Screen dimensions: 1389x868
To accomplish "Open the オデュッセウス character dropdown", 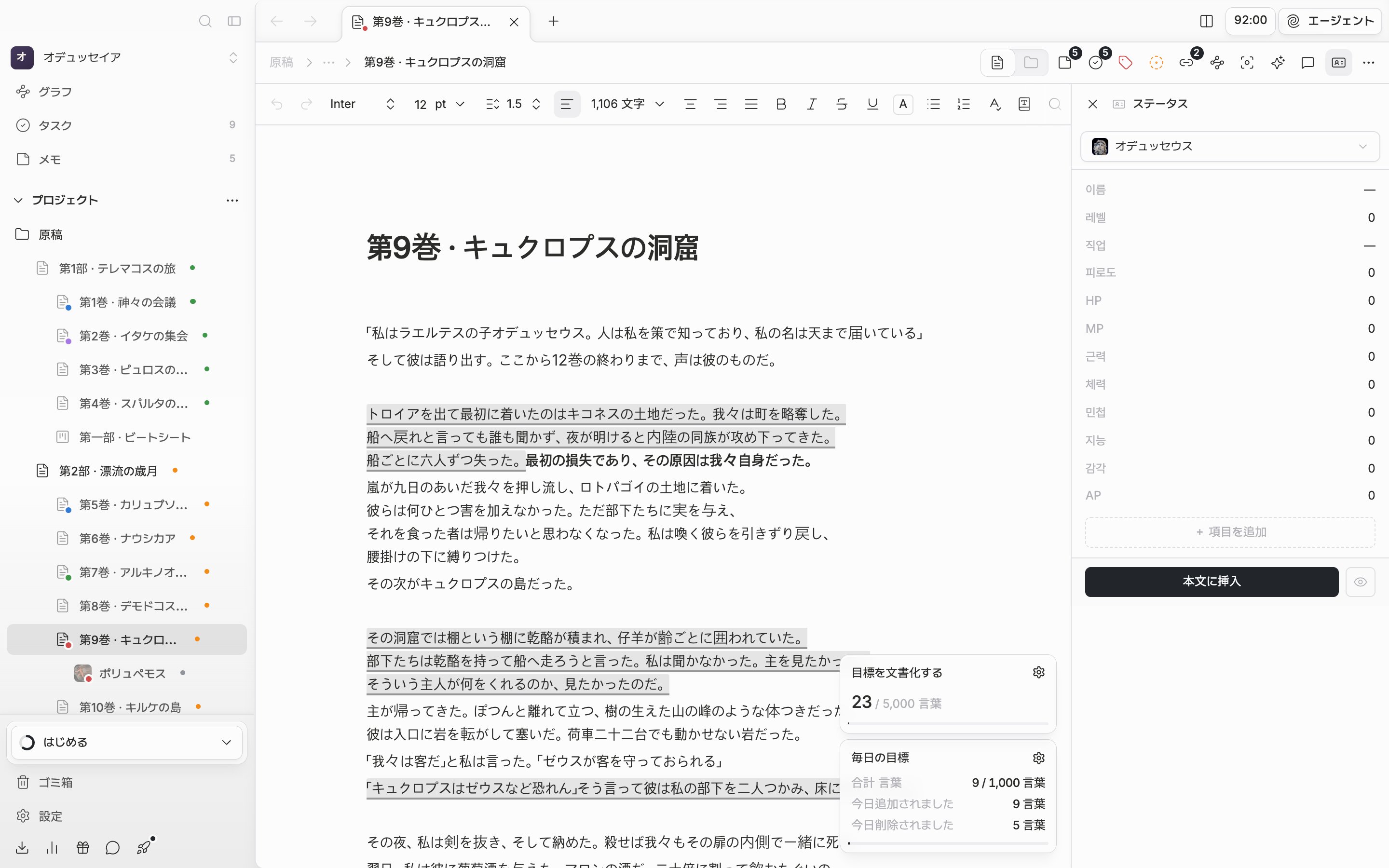I will 1230,147.
